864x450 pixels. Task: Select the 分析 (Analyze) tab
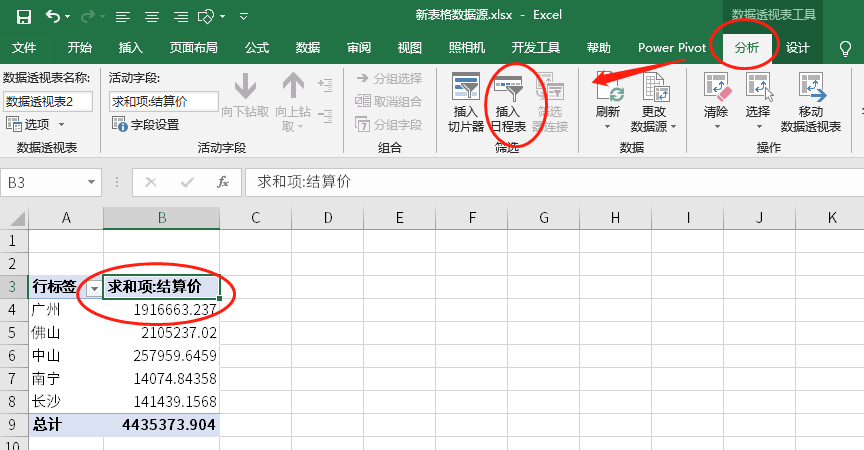(x=747, y=48)
